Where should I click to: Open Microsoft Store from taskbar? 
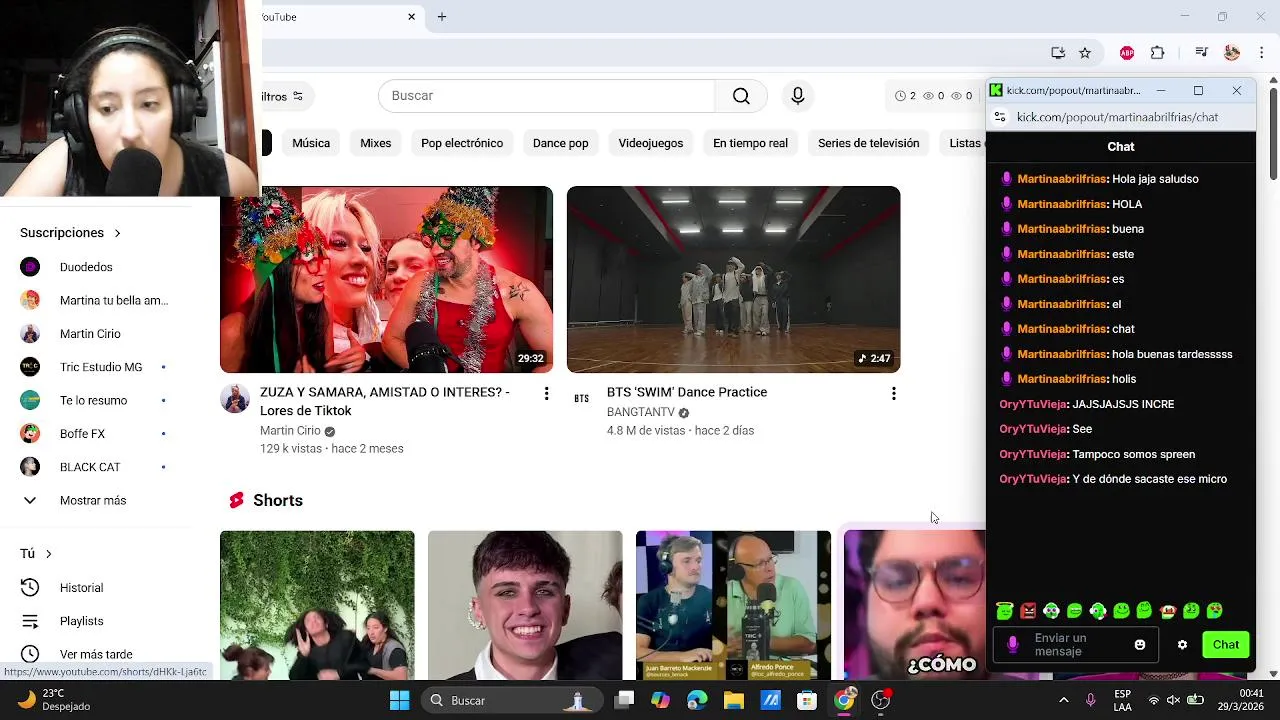(807, 700)
